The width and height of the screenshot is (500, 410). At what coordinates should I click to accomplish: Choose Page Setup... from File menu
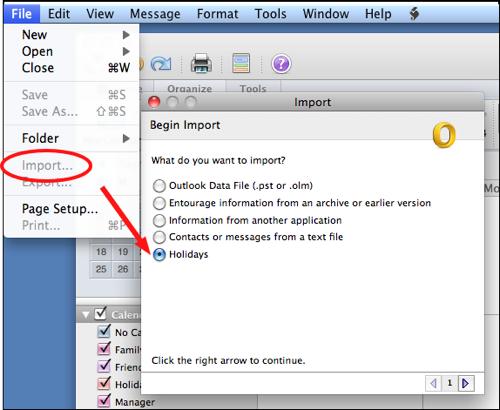72,209
